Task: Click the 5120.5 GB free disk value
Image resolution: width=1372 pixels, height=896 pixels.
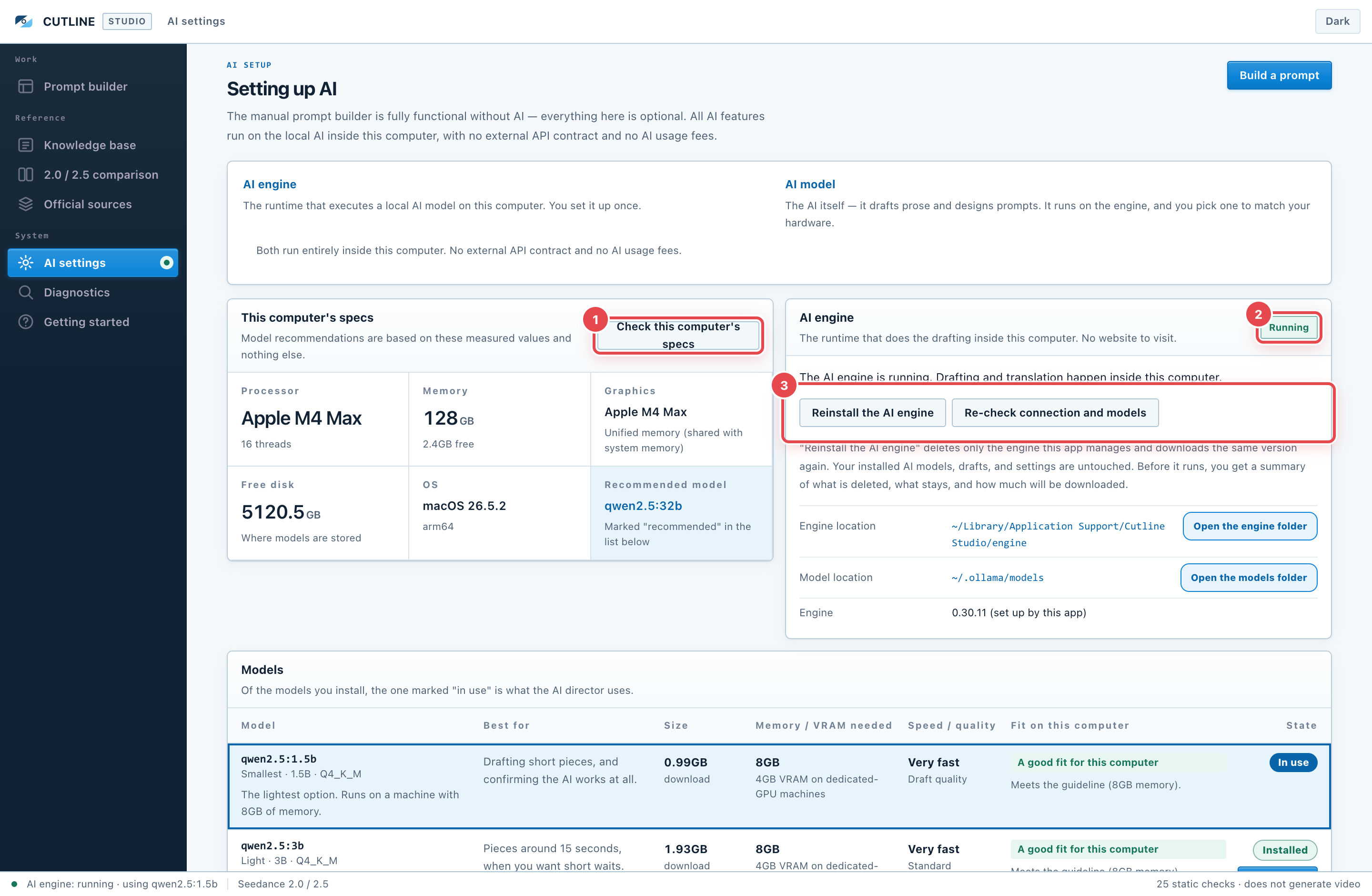Action: pyautogui.click(x=280, y=512)
